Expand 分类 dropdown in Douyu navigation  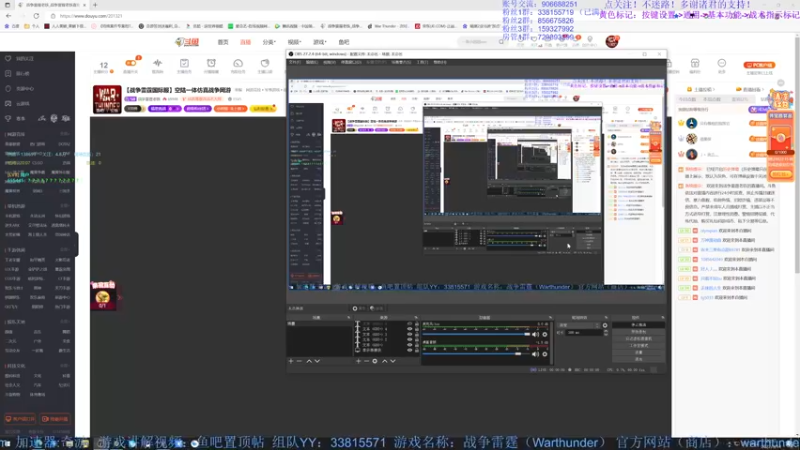[269, 42]
